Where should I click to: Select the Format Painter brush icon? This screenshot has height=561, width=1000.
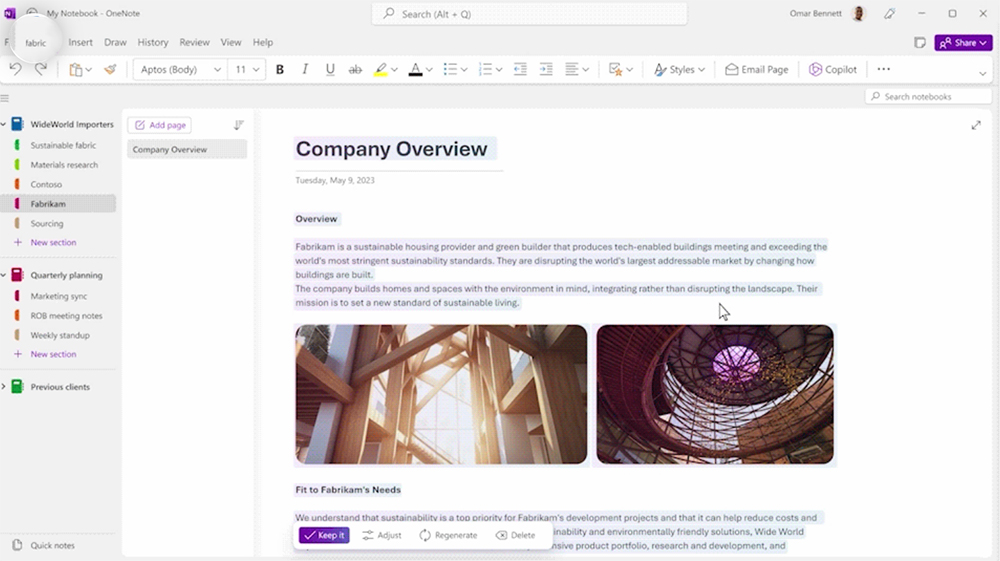click(110, 70)
